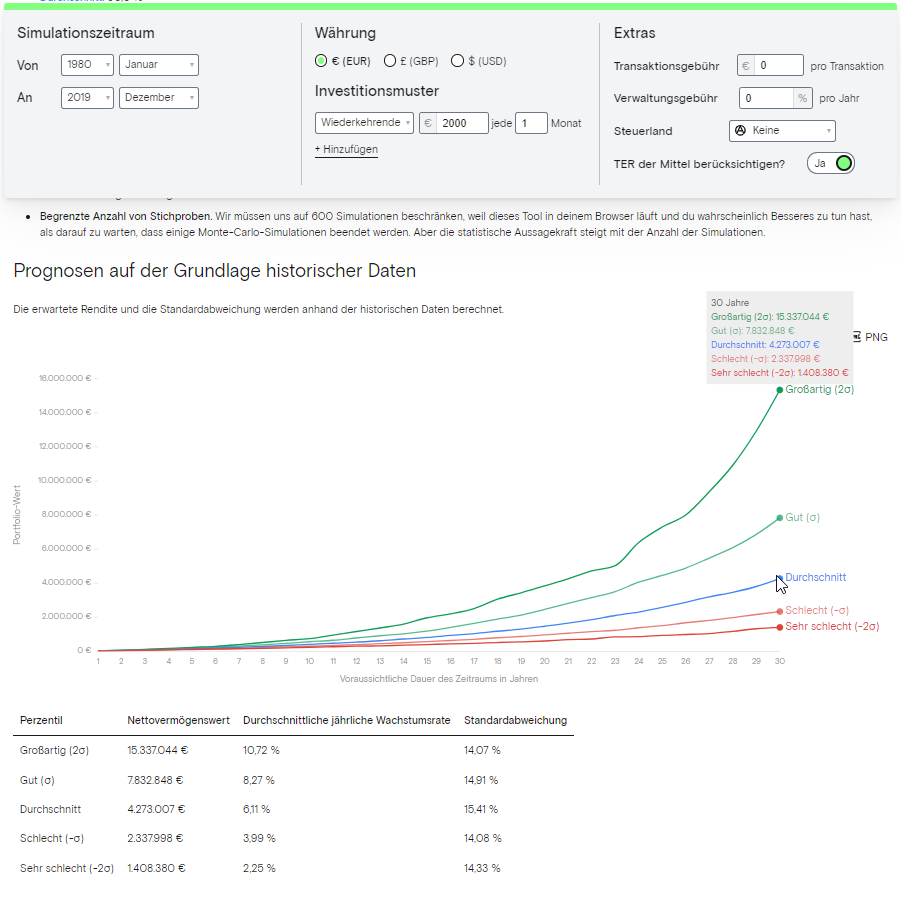The image size is (901, 899).
Task: Open the Dezember end month dropdown
Action: 158,98
